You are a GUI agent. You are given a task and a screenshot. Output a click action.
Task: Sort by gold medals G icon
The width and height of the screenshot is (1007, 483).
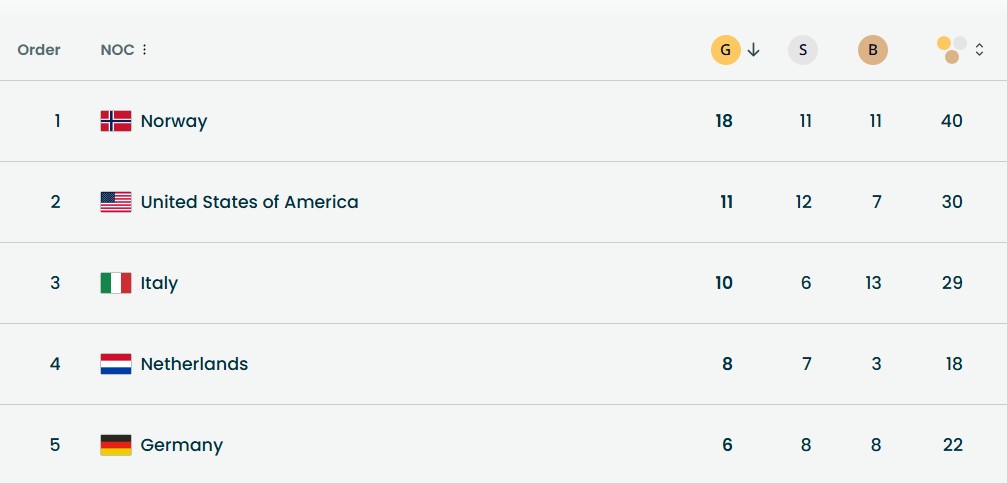[726, 50]
